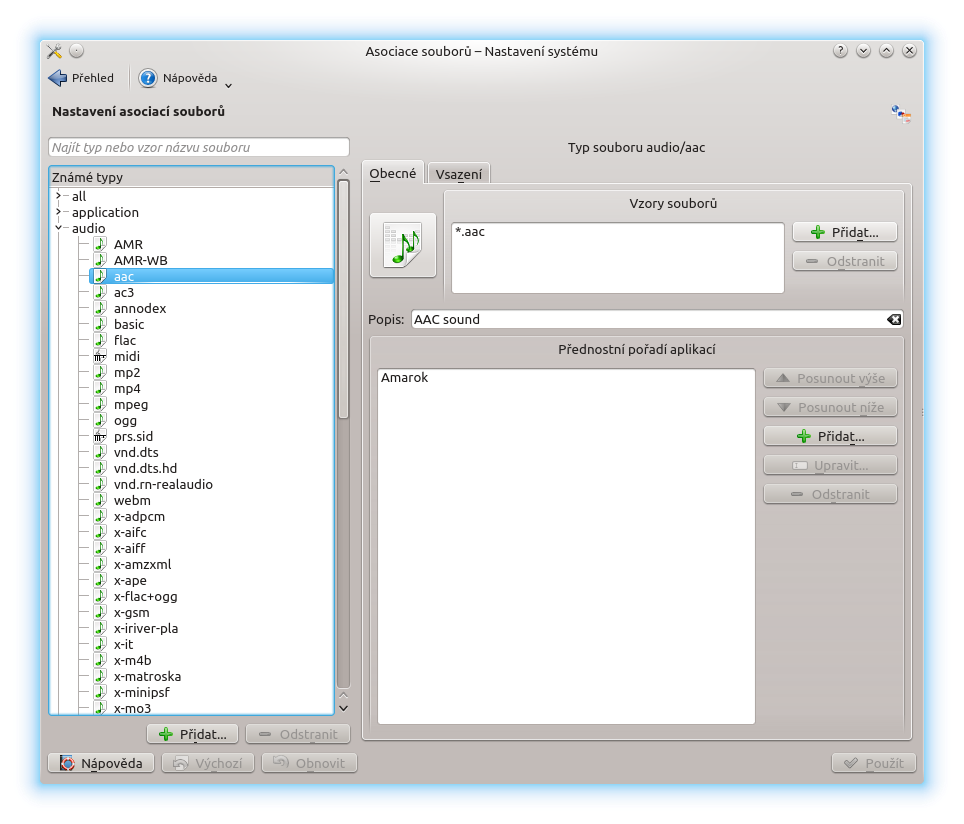Collapse the 'audio' tree category
Viewport: 964px width, 824px height.
pyautogui.click(x=59, y=228)
